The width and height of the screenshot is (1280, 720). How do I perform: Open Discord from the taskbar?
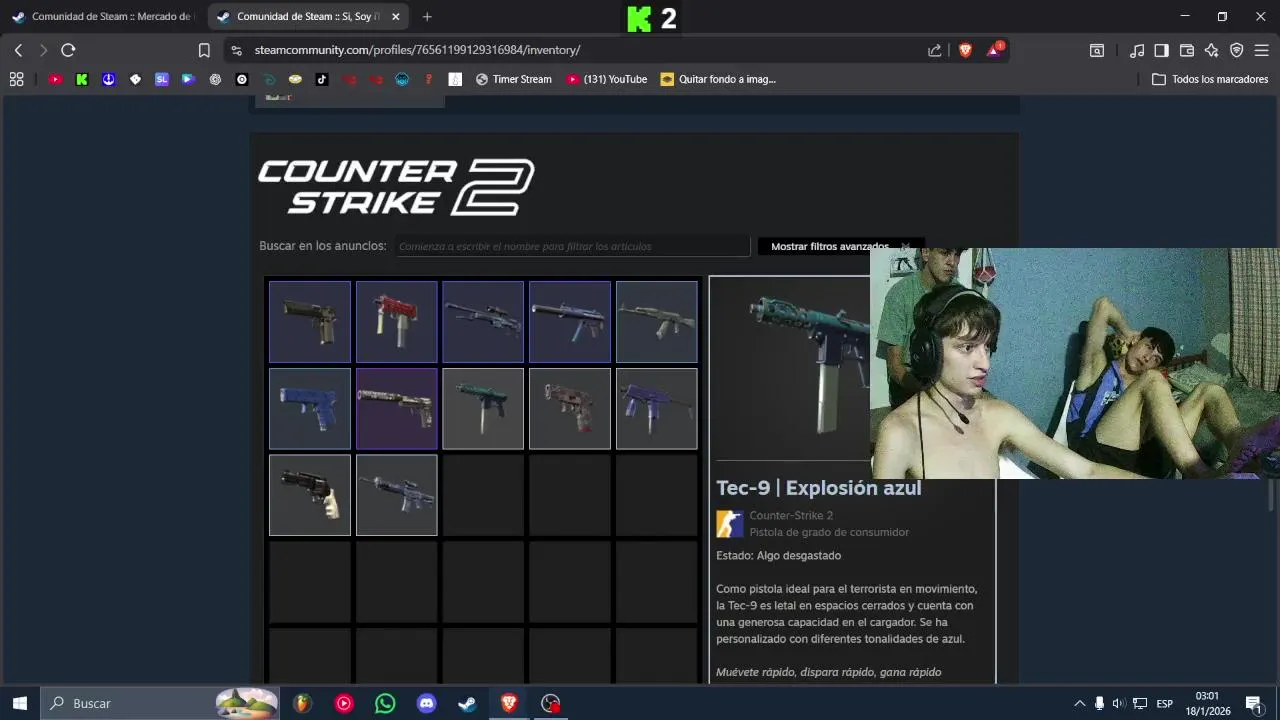427,703
